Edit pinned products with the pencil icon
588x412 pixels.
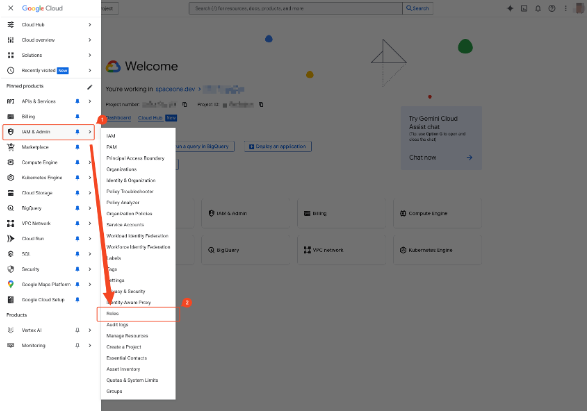click(x=89, y=87)
